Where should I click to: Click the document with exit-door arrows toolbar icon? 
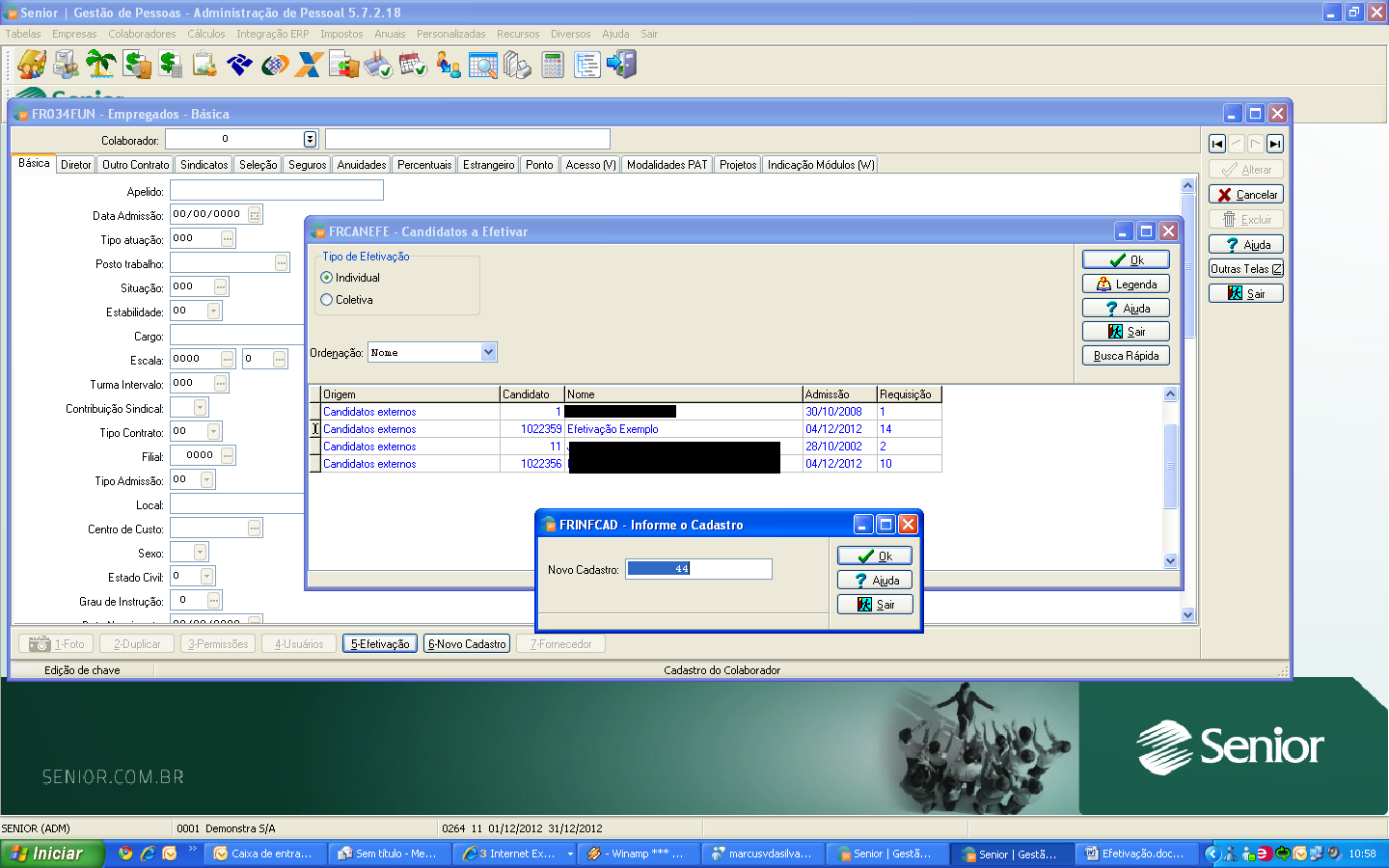pos(344,65)
